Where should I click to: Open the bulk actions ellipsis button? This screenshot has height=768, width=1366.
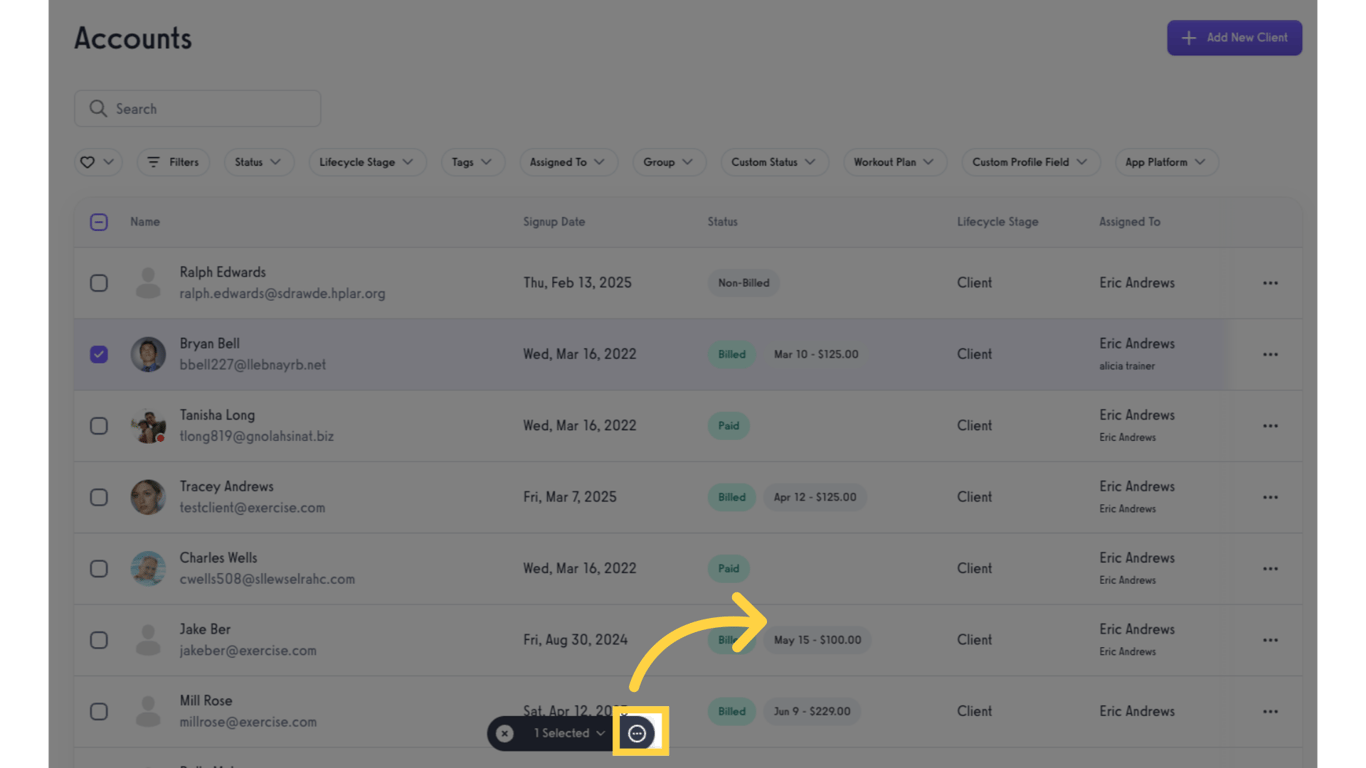tap(637, 733)
